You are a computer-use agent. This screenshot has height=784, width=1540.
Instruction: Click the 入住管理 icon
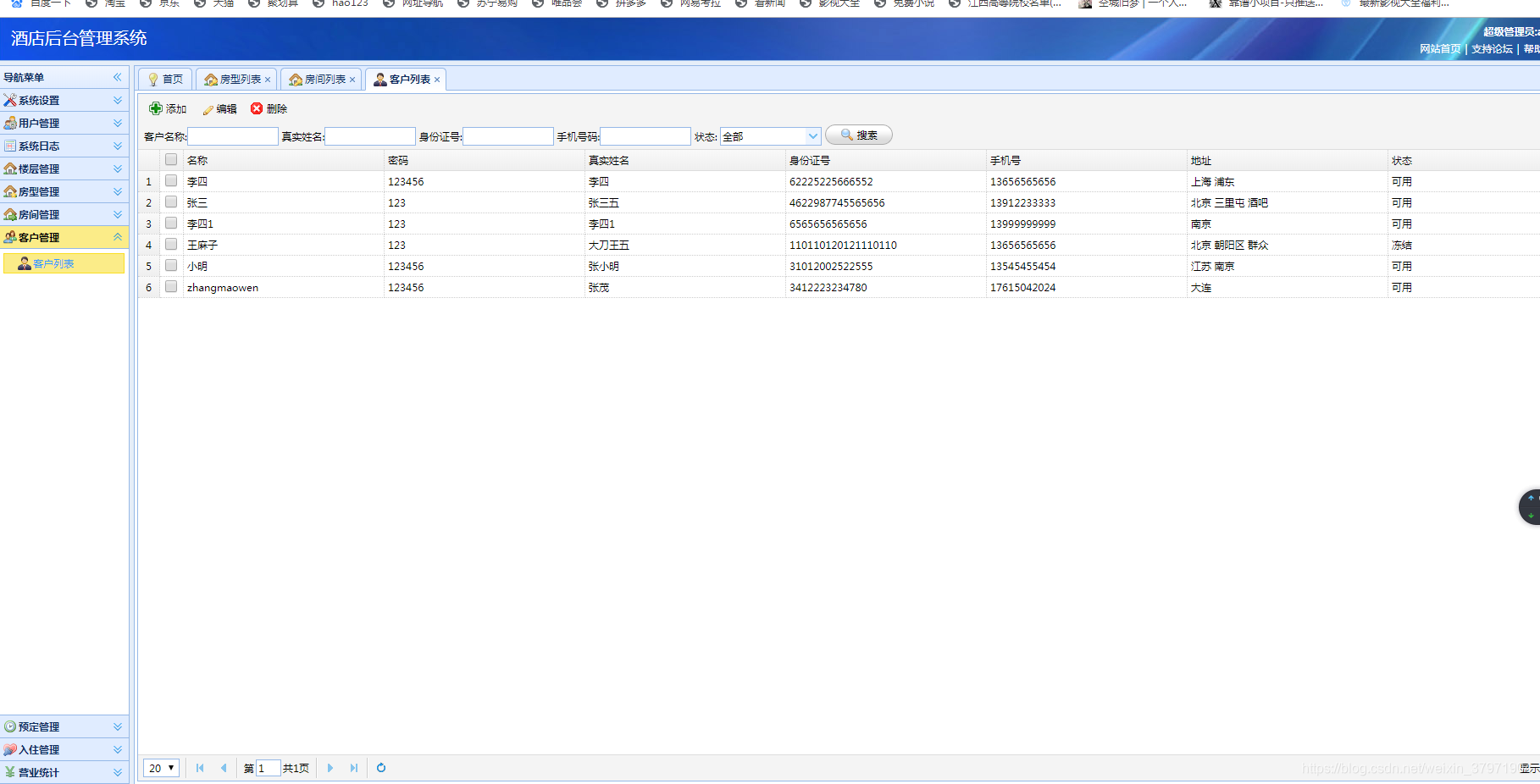(10, 749)
